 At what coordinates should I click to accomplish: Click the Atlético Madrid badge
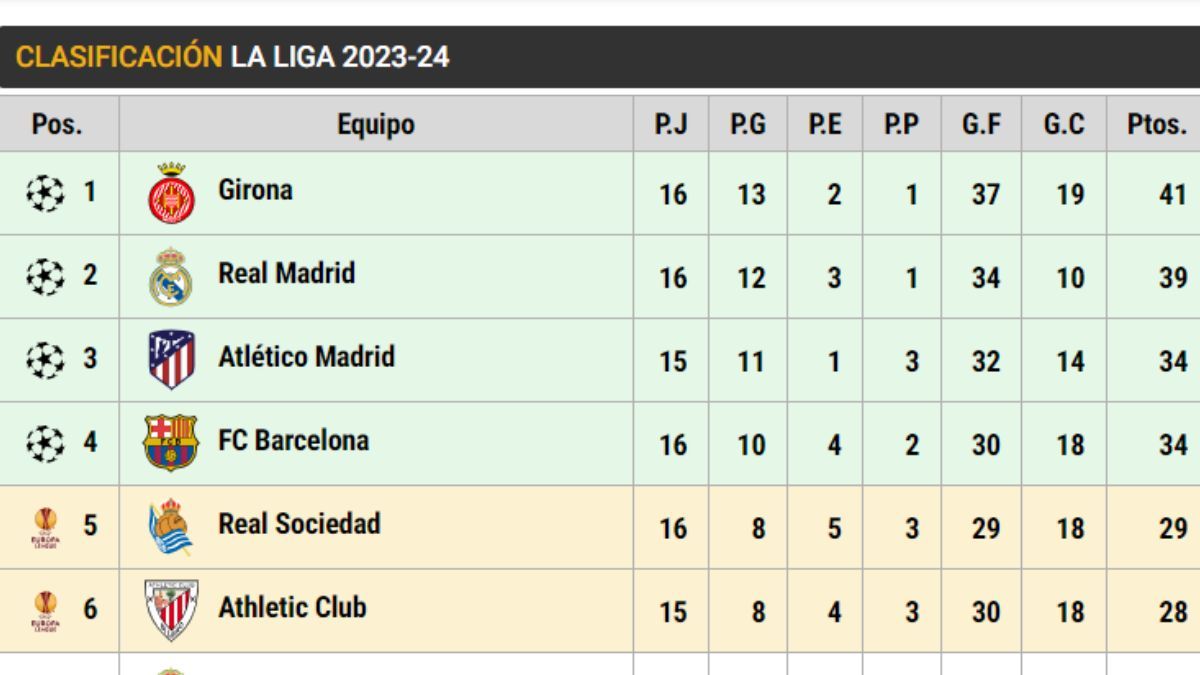point(172,360)
